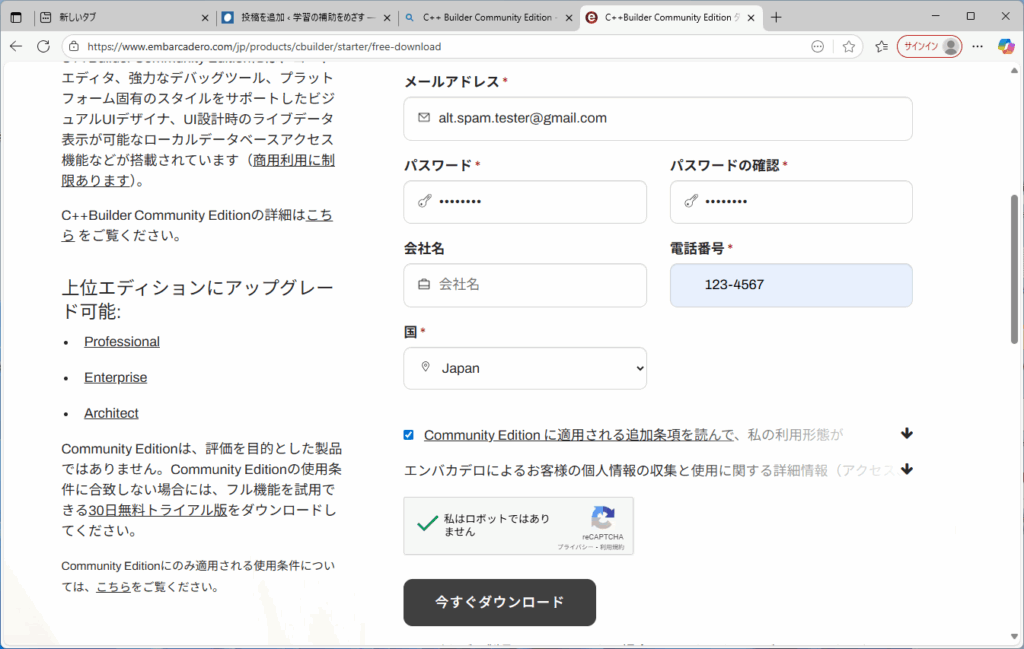Click the scrollbar up arrow

click(1014, 71)
